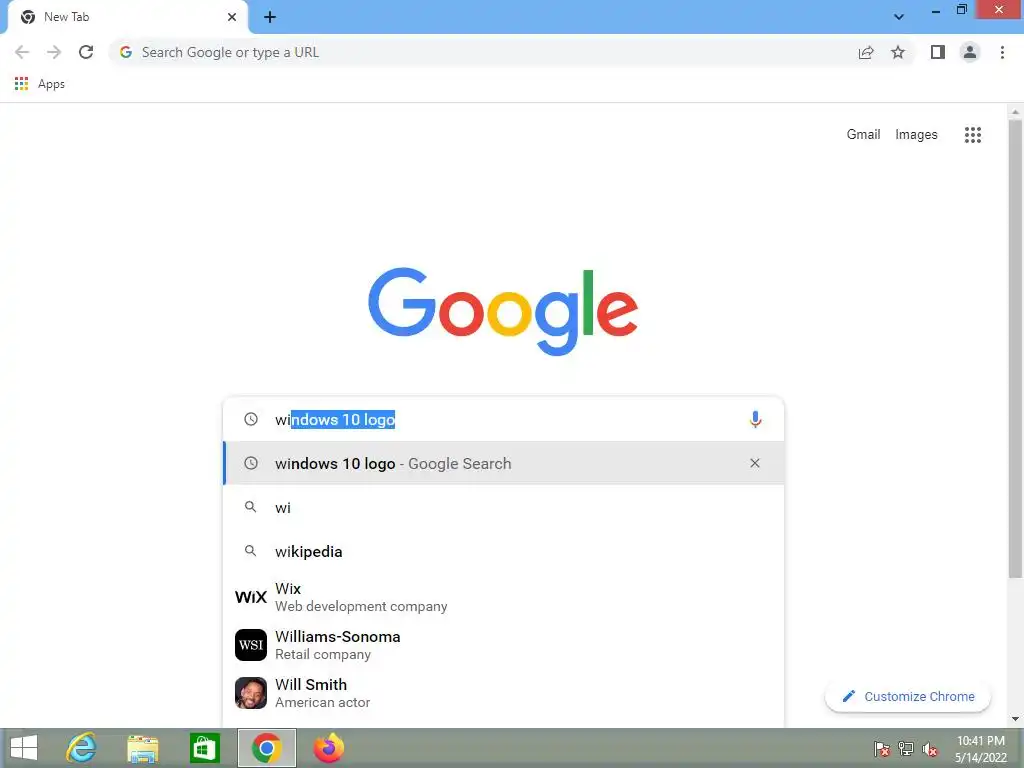
Task: Reload the page with refresh icon
Action: [x=86, y=52]
